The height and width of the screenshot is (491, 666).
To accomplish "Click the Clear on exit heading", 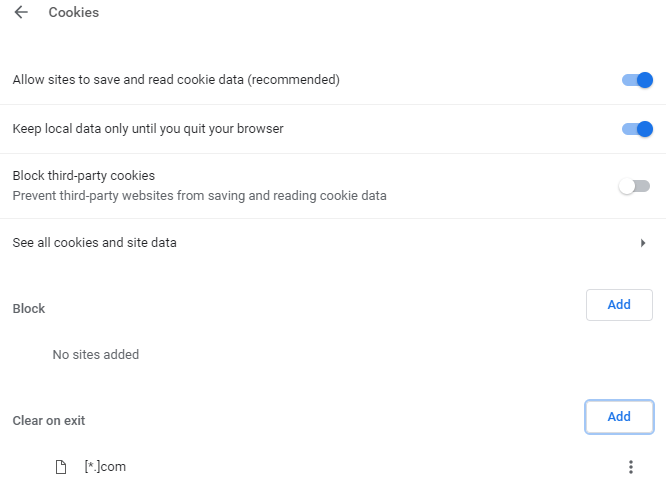I will coord(49,421).
